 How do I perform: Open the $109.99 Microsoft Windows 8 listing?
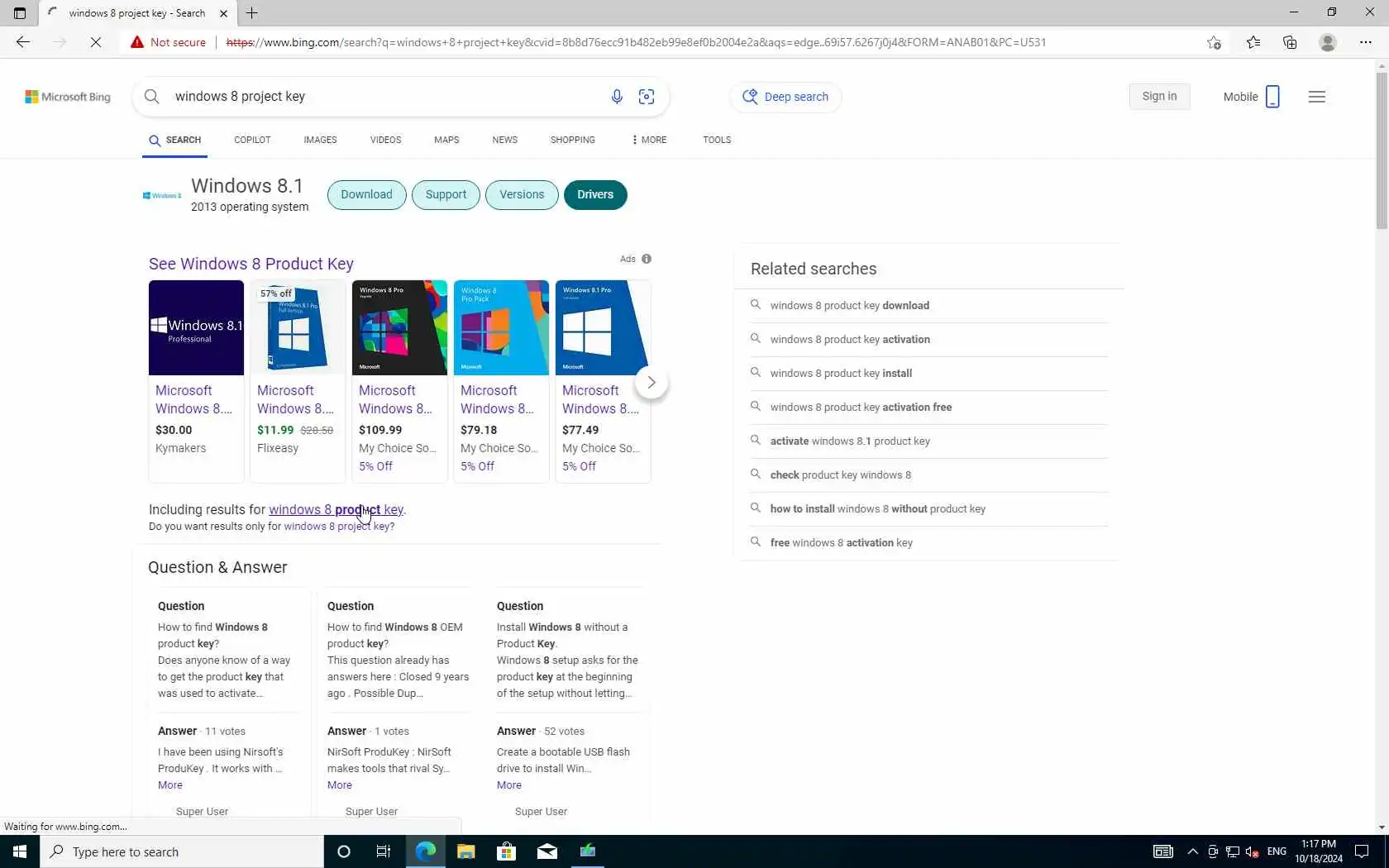tap(399, 382)
